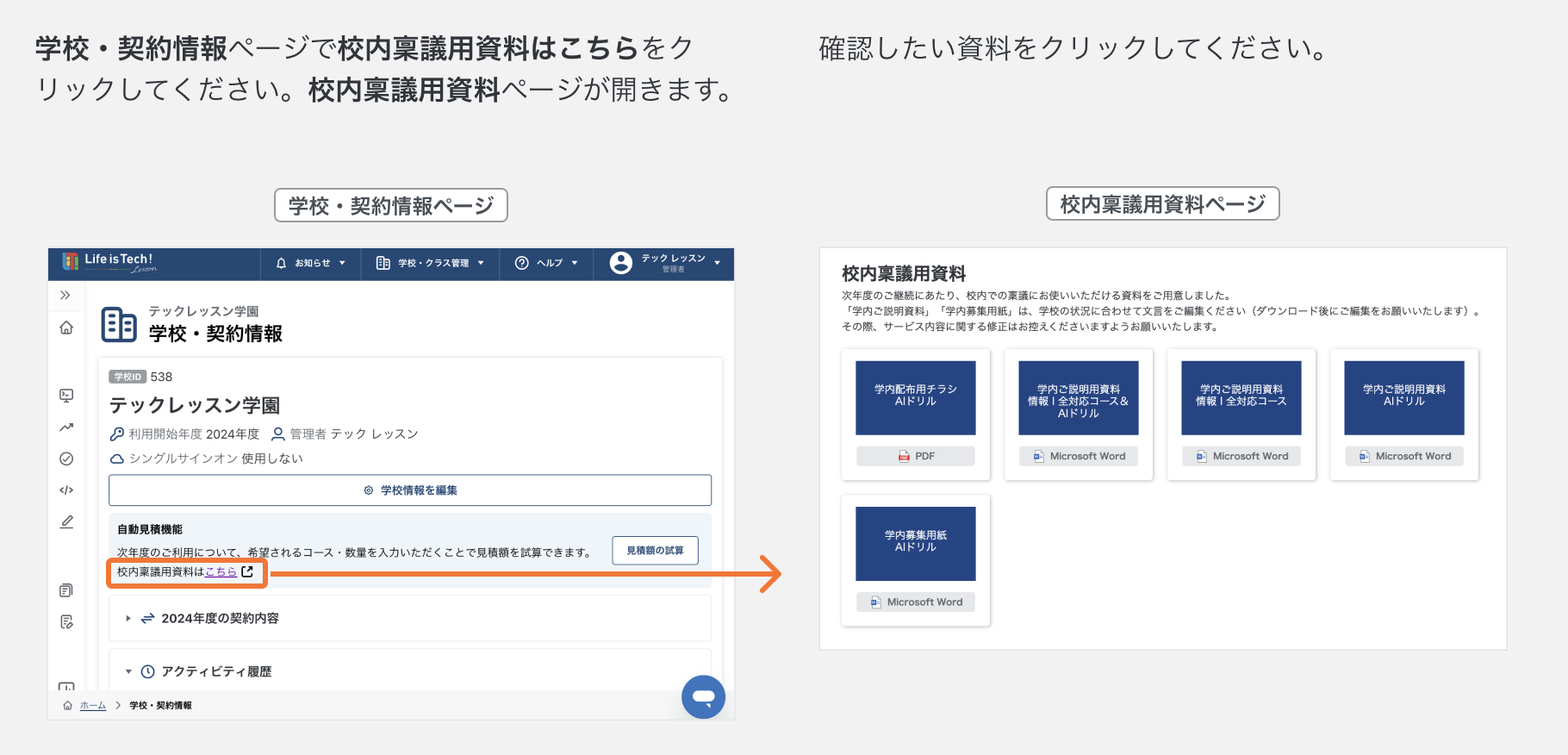Click the question mark icon beside ヘルプ
The image size is (1568, 755).
click(x=522, y=263)
